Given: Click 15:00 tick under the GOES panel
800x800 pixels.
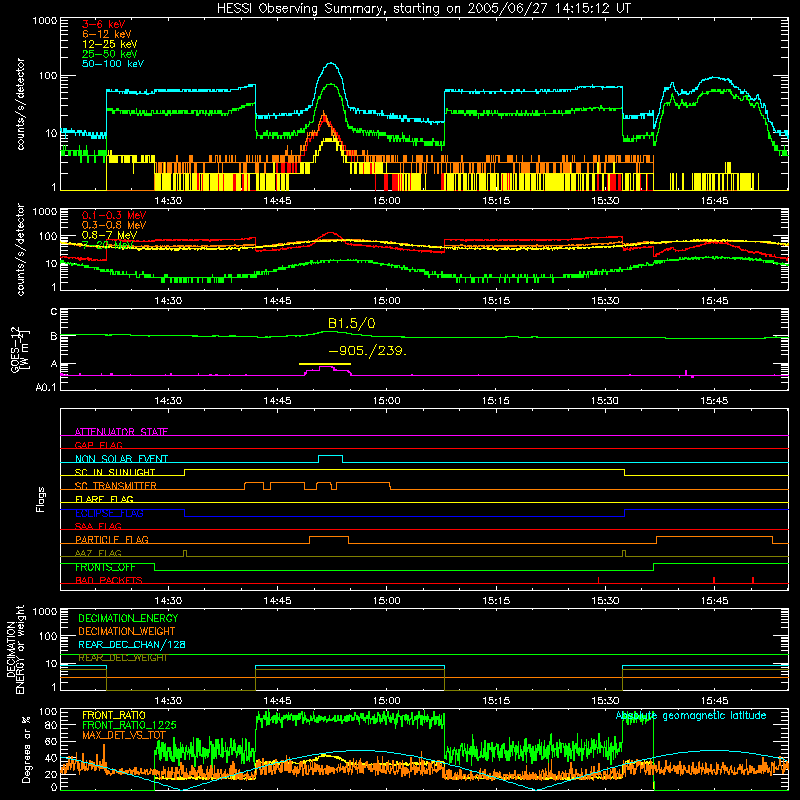Looking at the screenshot, I should click(x=386, y=401).
